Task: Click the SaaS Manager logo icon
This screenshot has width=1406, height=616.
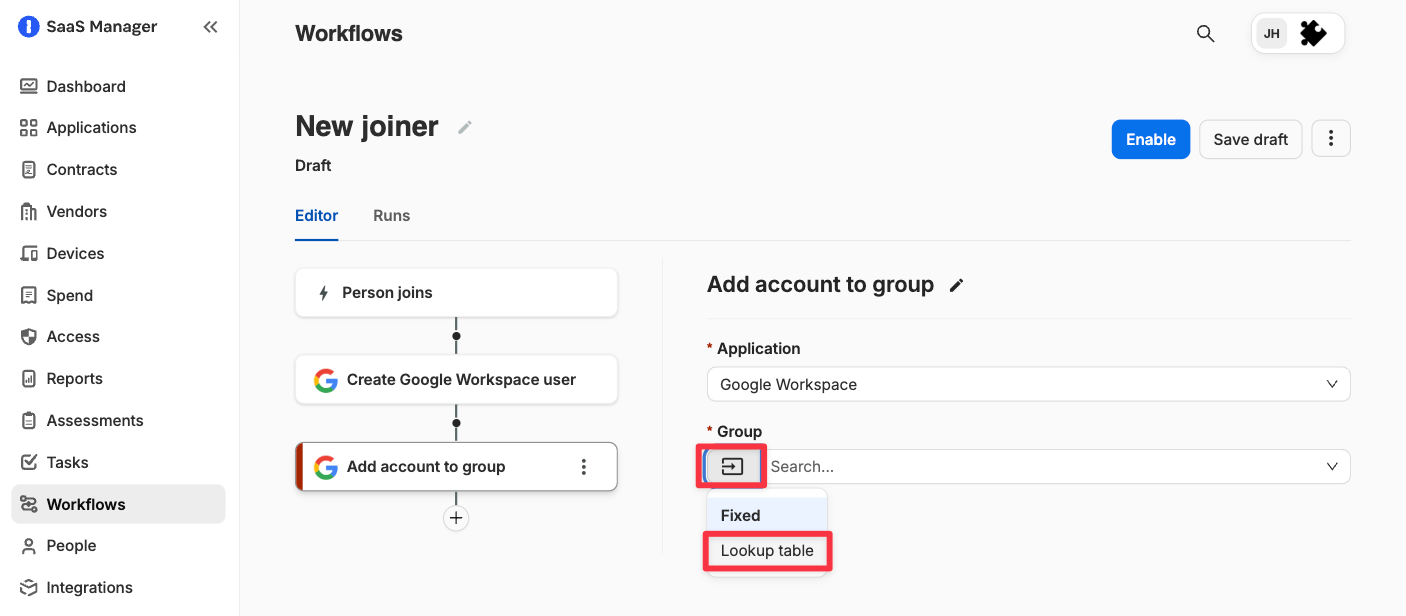Action: point(28,27)
